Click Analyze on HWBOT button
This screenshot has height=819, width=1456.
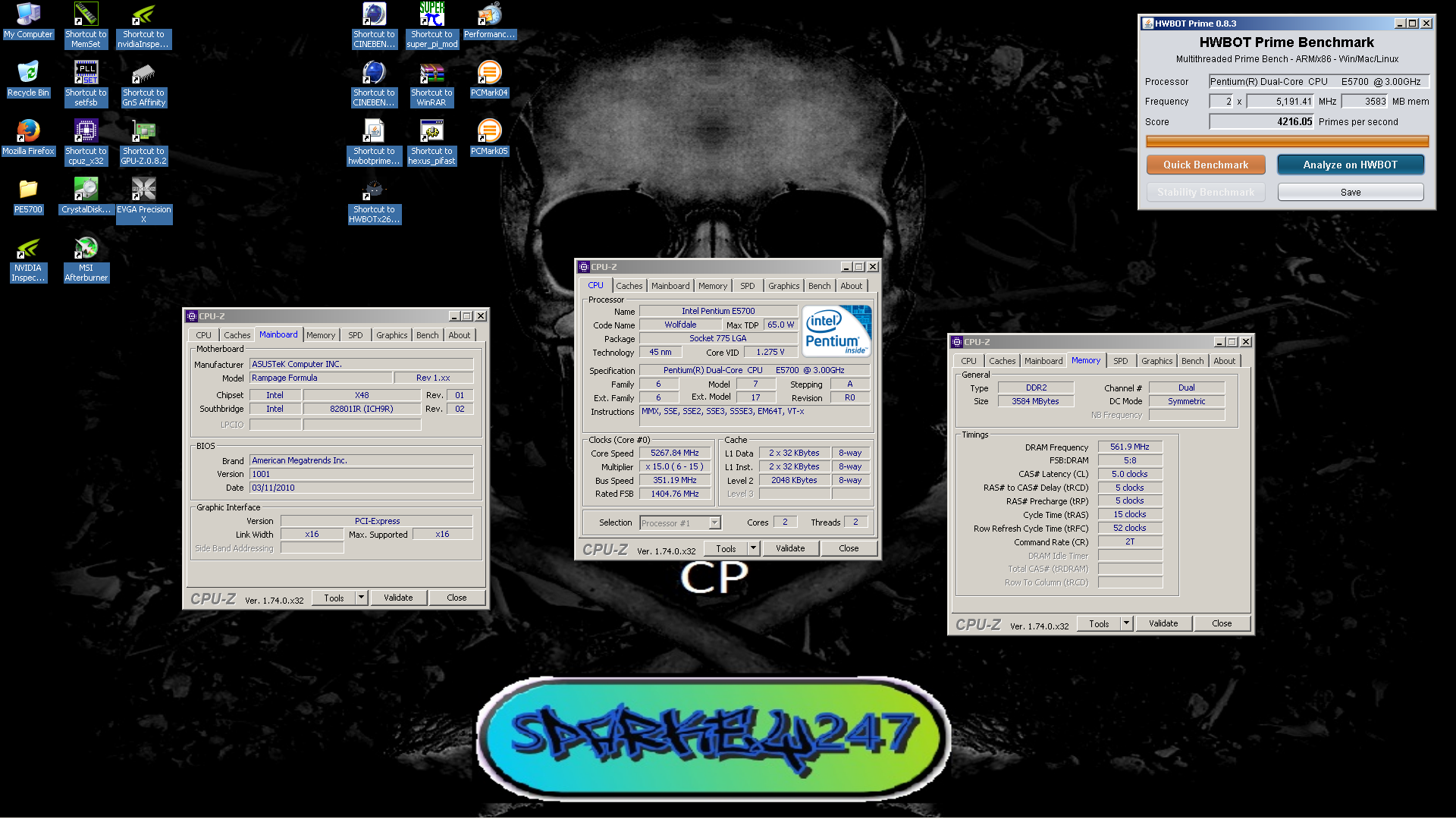click(x=1350, y=165)
